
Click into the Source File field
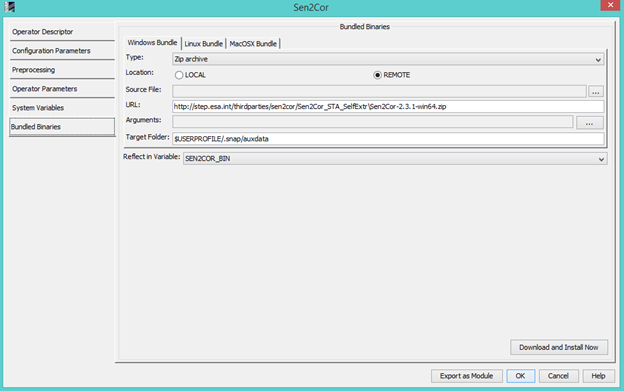(x=379, y=91)
